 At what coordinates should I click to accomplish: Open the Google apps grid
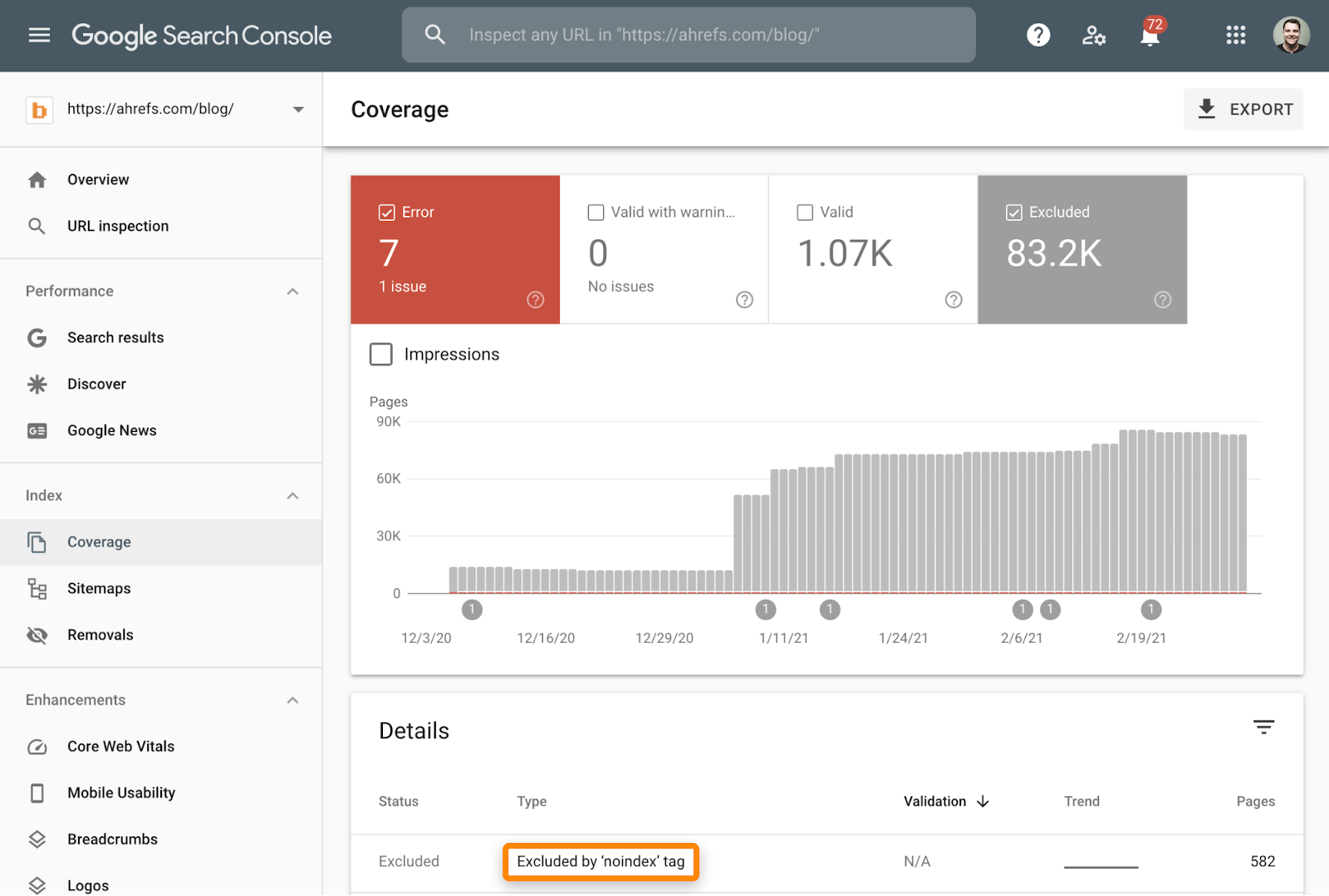(x=1235, y=35)
